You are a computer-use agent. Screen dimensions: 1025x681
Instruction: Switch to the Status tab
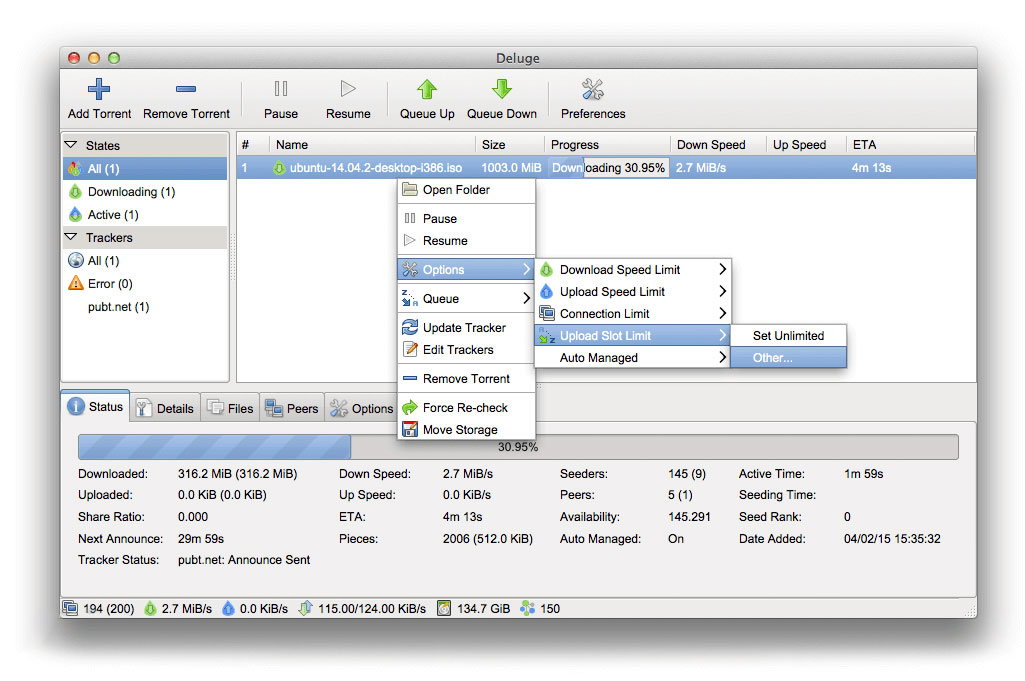(x=96, y=407)
